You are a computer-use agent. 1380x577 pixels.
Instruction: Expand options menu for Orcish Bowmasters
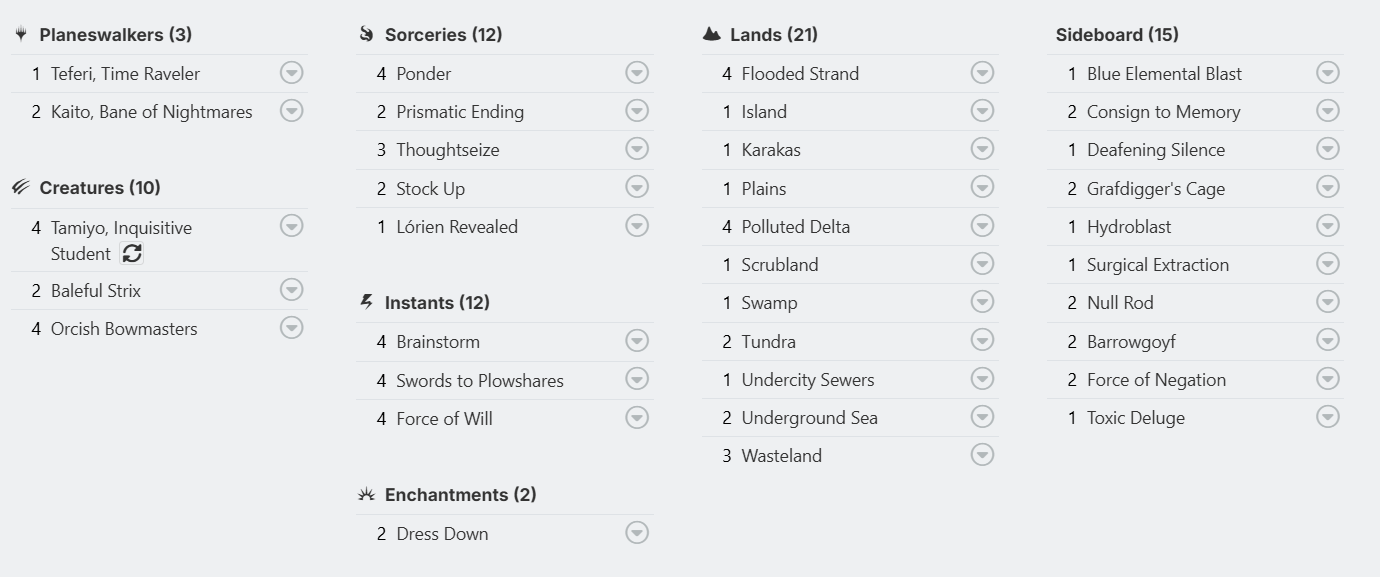tap(291, 328)
